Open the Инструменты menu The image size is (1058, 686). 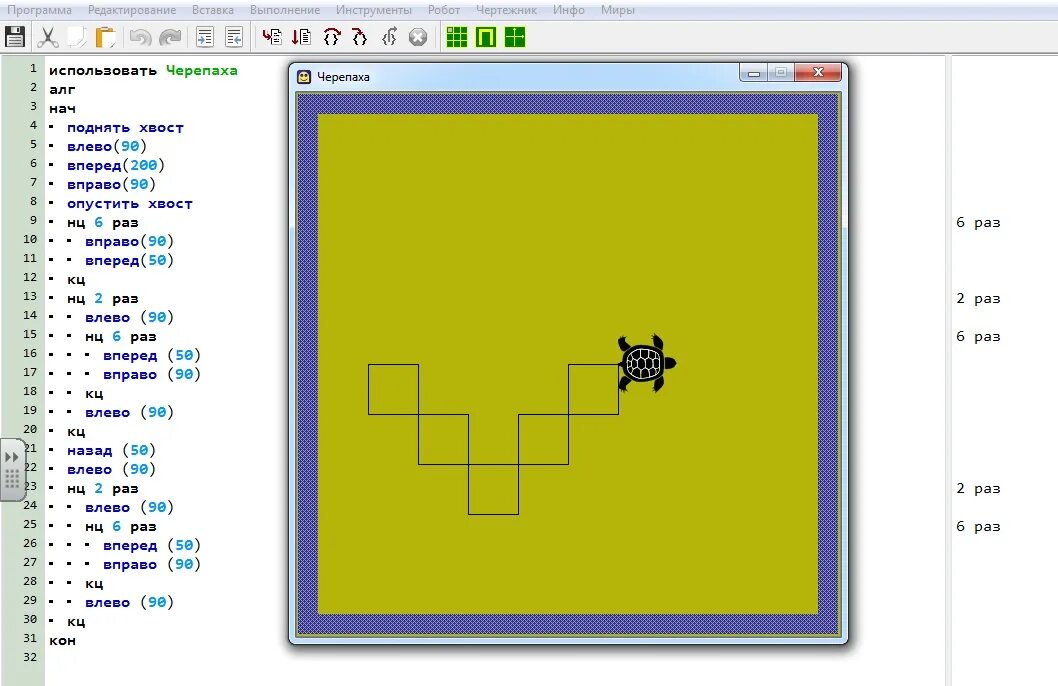(374, 10)
